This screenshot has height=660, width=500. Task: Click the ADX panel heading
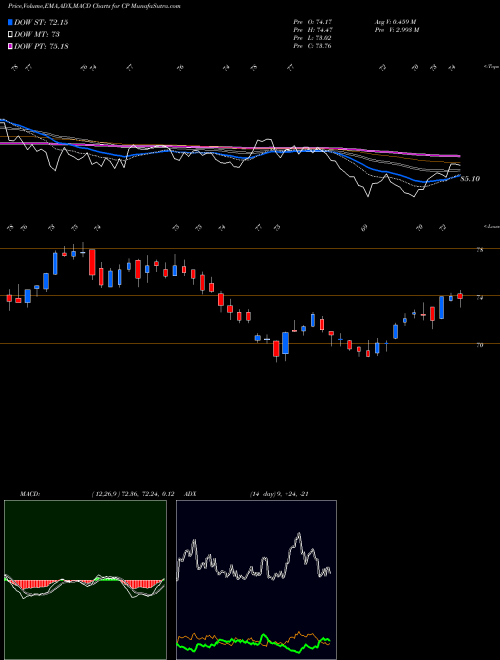(190, 494)
